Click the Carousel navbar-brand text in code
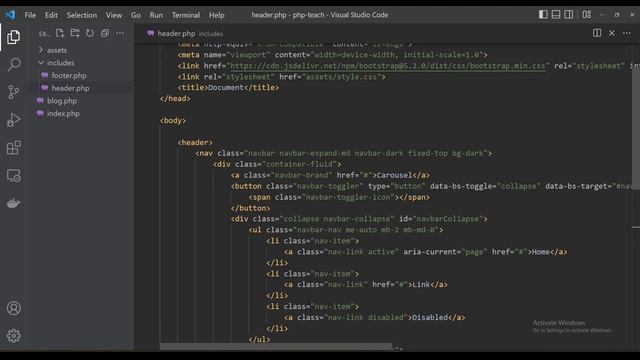The image size is (640, 360). click(x=394, y=175)
